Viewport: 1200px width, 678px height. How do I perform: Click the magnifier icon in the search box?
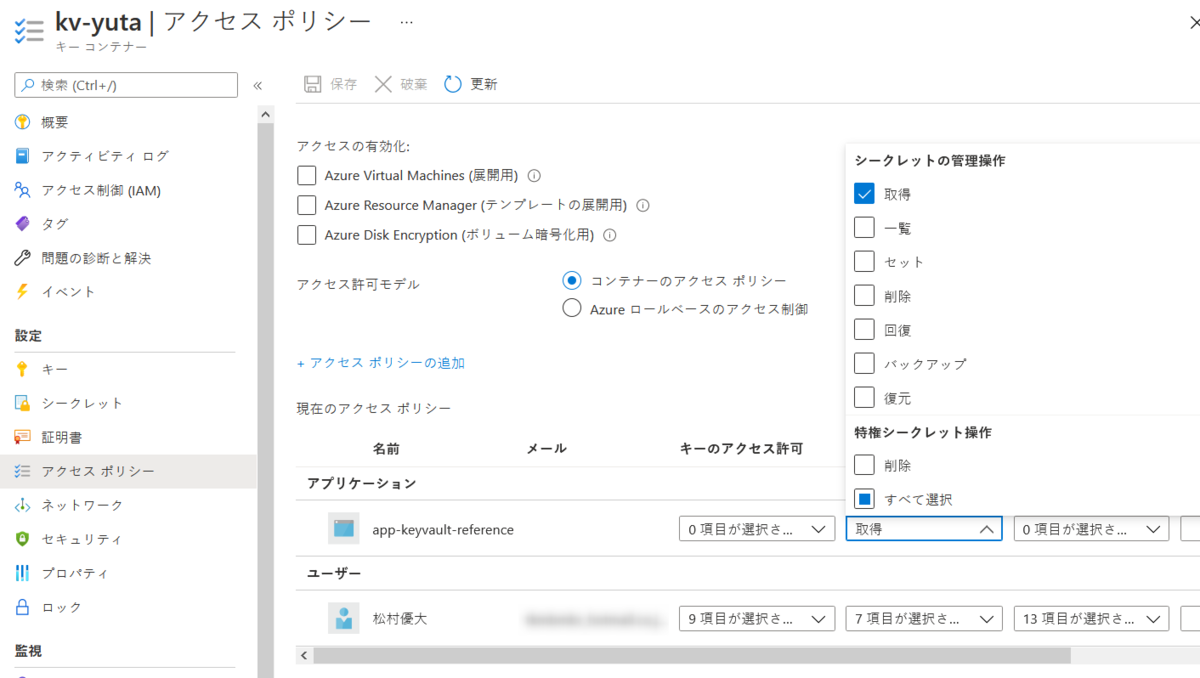(28, 85)
